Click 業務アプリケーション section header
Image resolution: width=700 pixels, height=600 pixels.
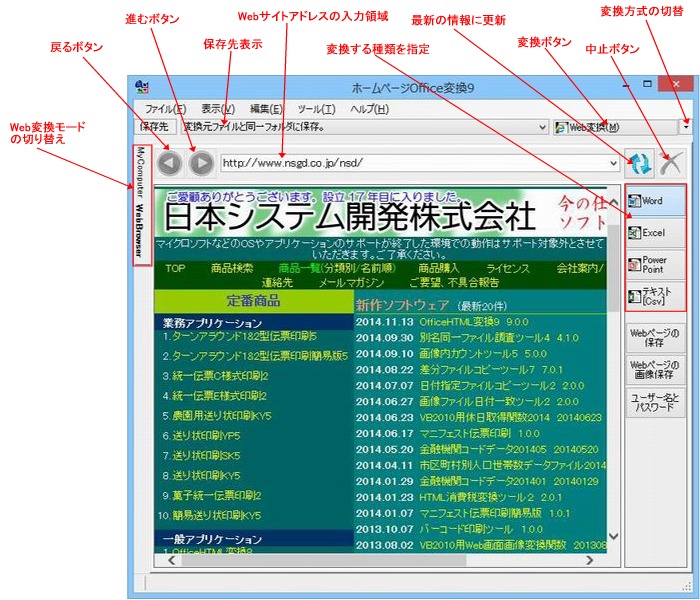(212, 322)
